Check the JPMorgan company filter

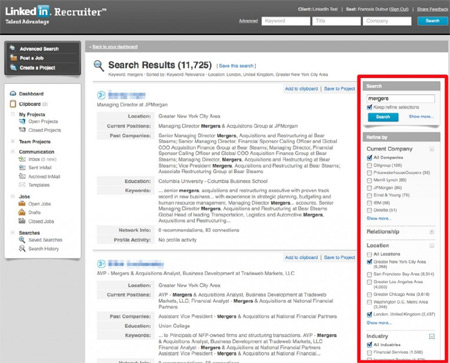(369, 188)
